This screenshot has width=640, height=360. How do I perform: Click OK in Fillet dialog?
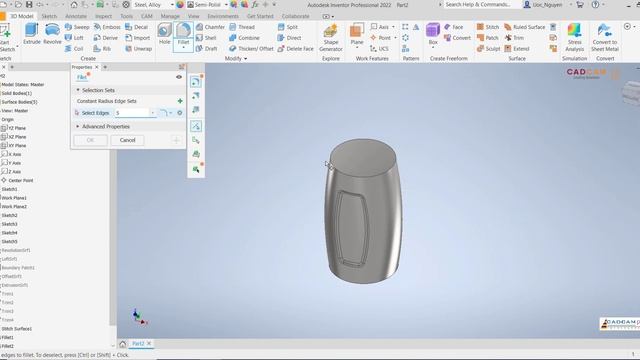click(90, 140)
